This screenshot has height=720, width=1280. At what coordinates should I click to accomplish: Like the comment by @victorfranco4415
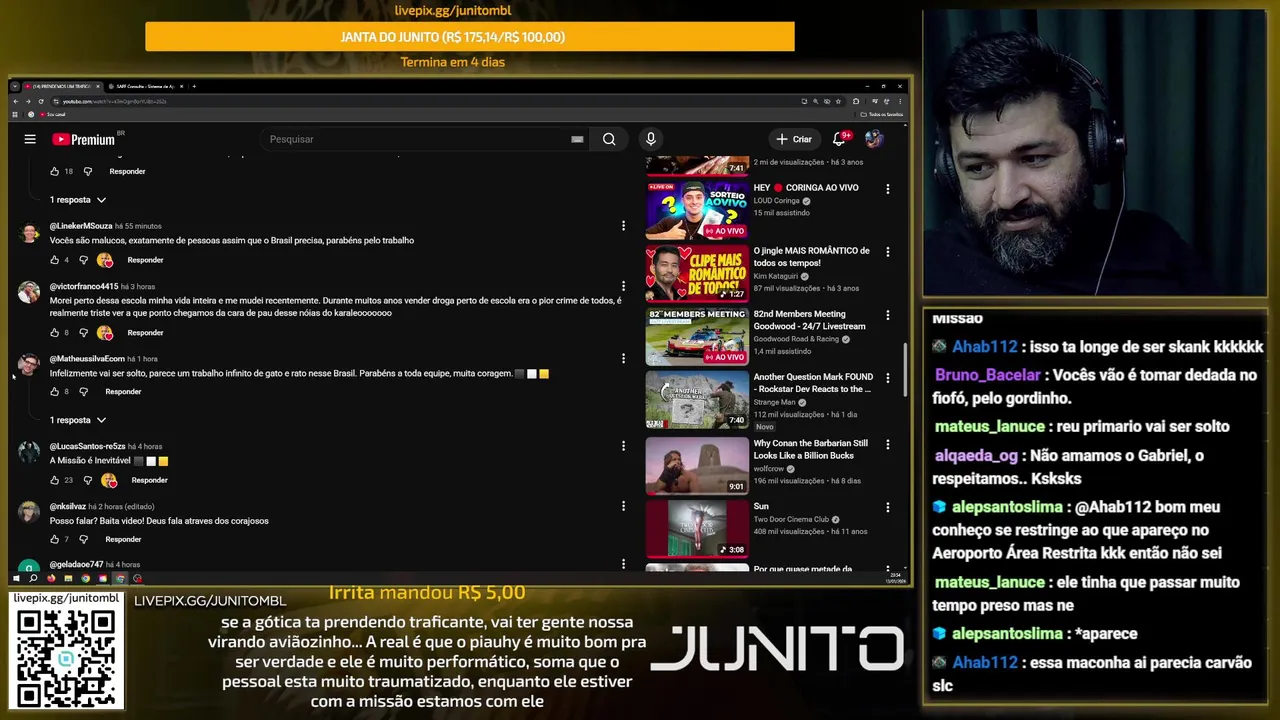click(x=55, y=332)
